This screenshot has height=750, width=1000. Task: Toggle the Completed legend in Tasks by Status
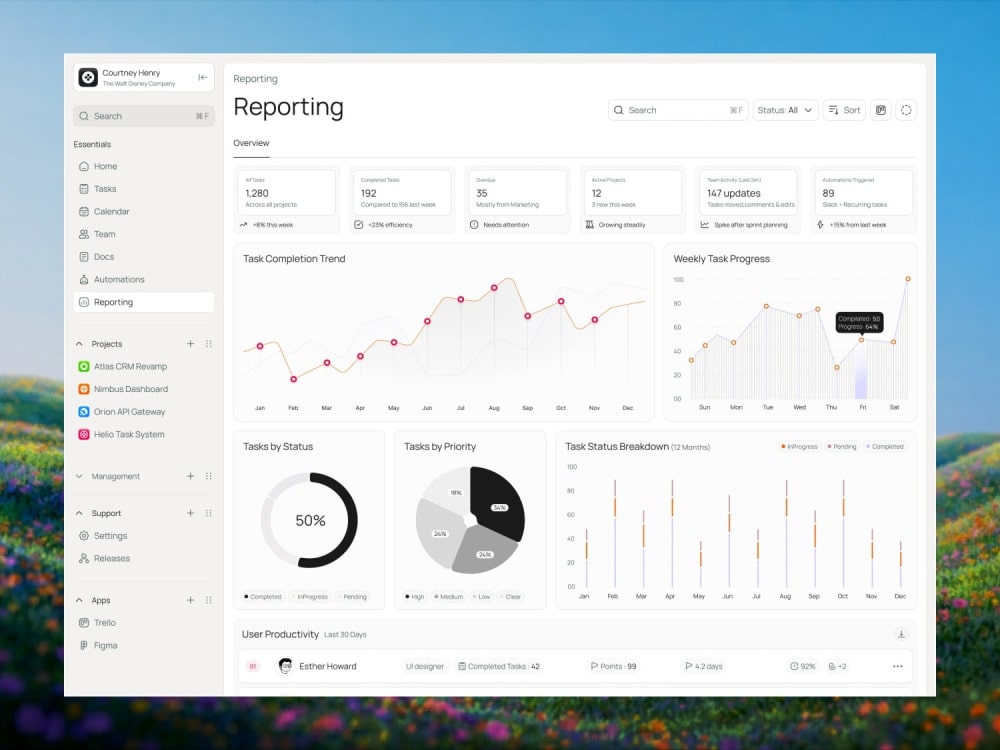click(x=263, y=597)
